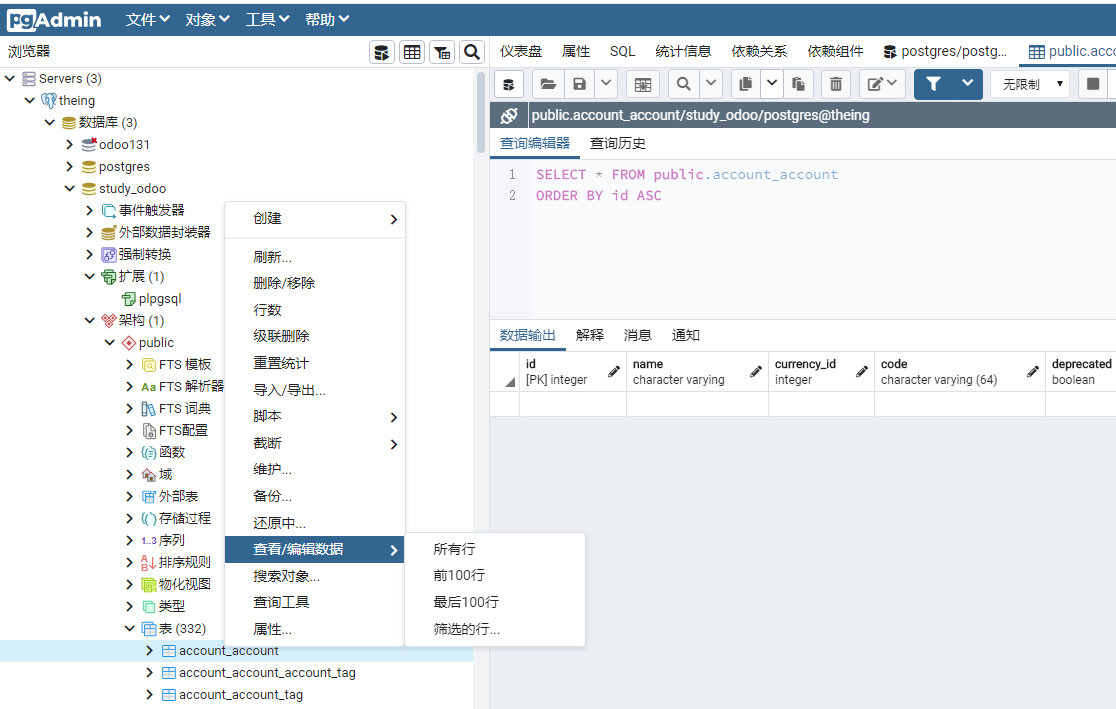Screen dimensions: 1116x709
Task: Switch to the 通知 output tab
Action: pyautogui.click(x=685, y=335)
